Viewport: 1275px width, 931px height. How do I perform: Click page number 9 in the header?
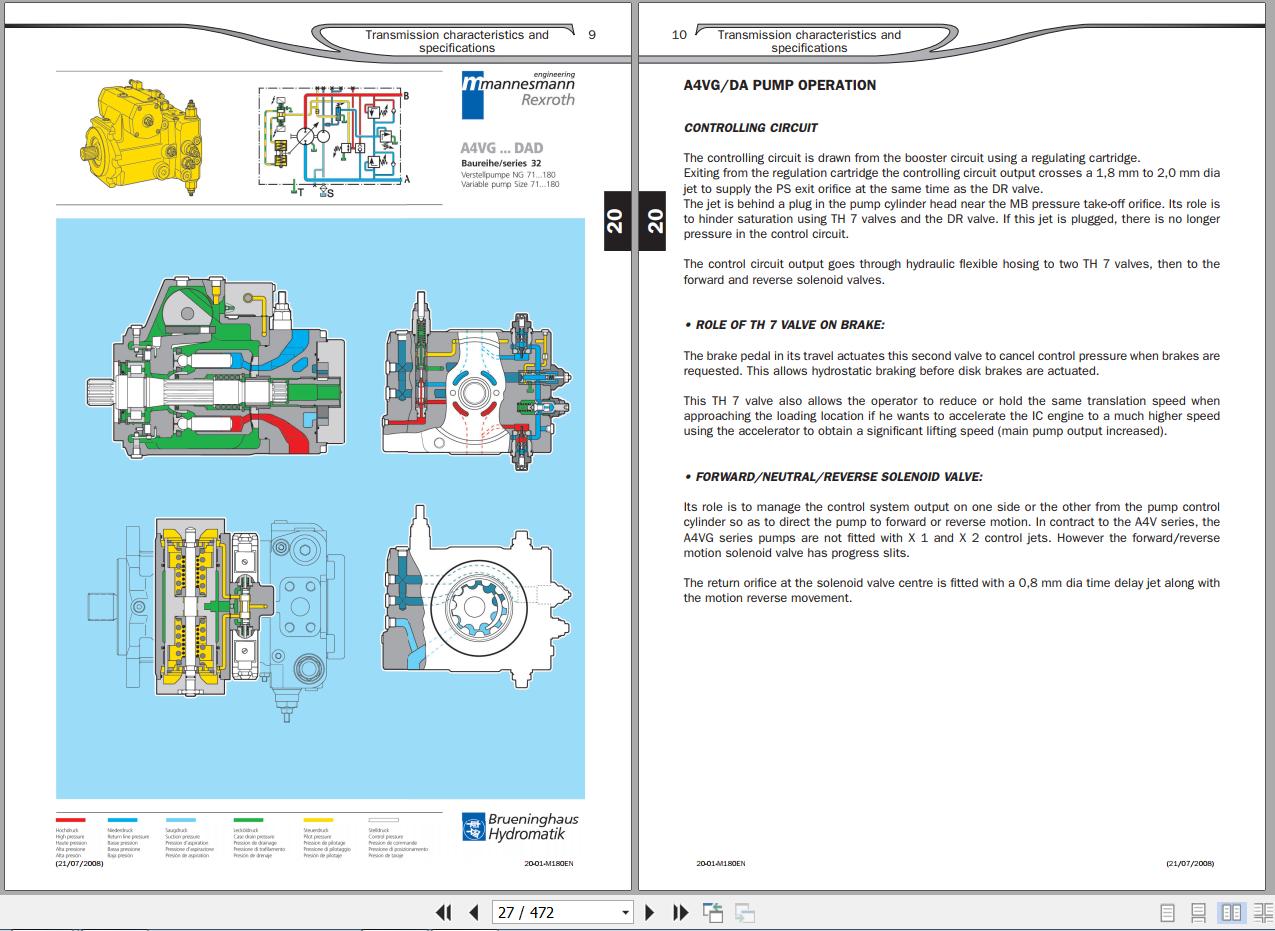[x=592, y=34]
